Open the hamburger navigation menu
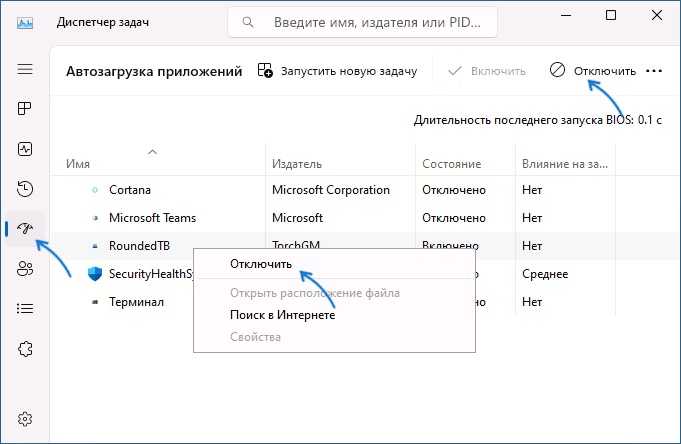 coord(25,69)
